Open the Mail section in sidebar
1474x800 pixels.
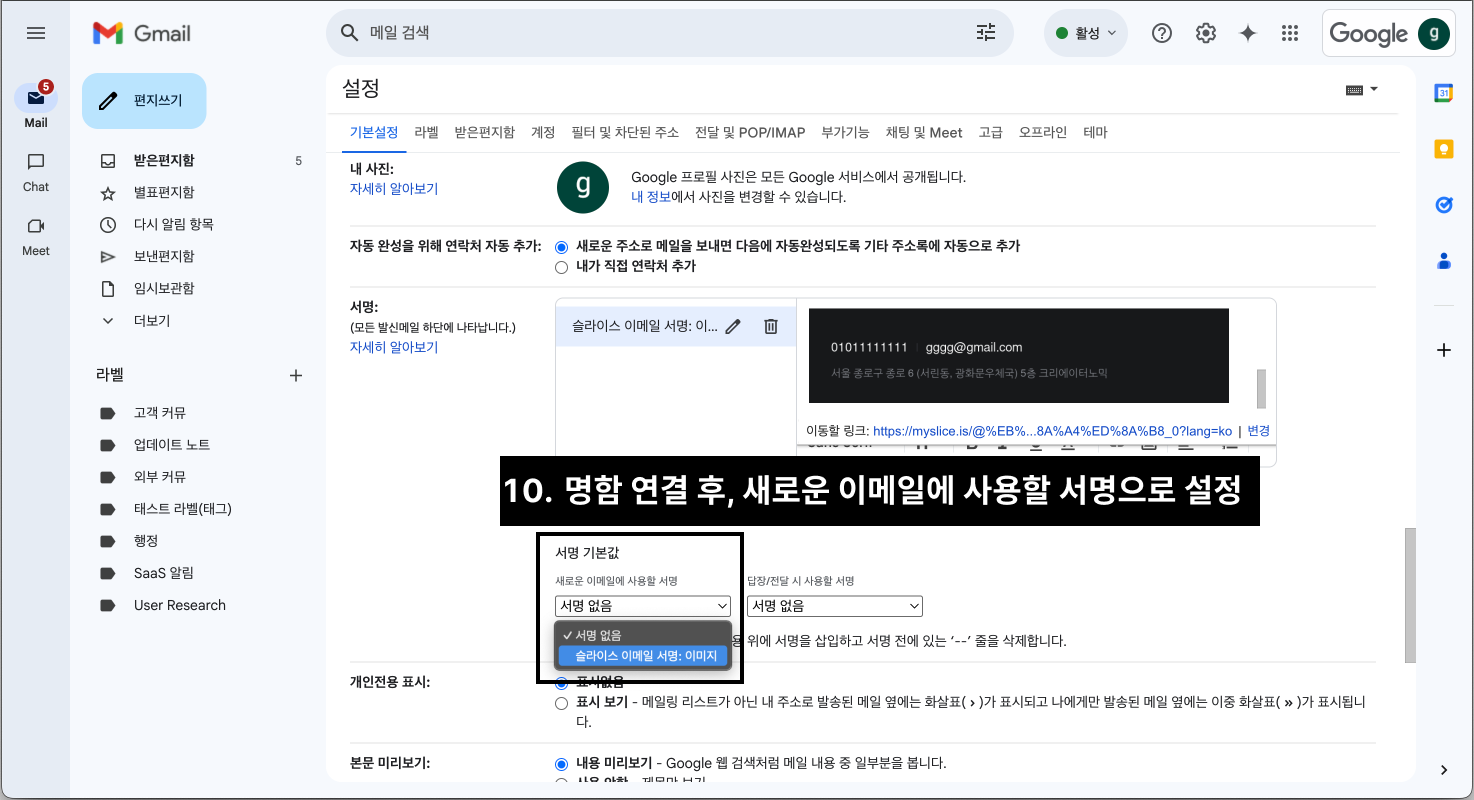pos(36,106)
